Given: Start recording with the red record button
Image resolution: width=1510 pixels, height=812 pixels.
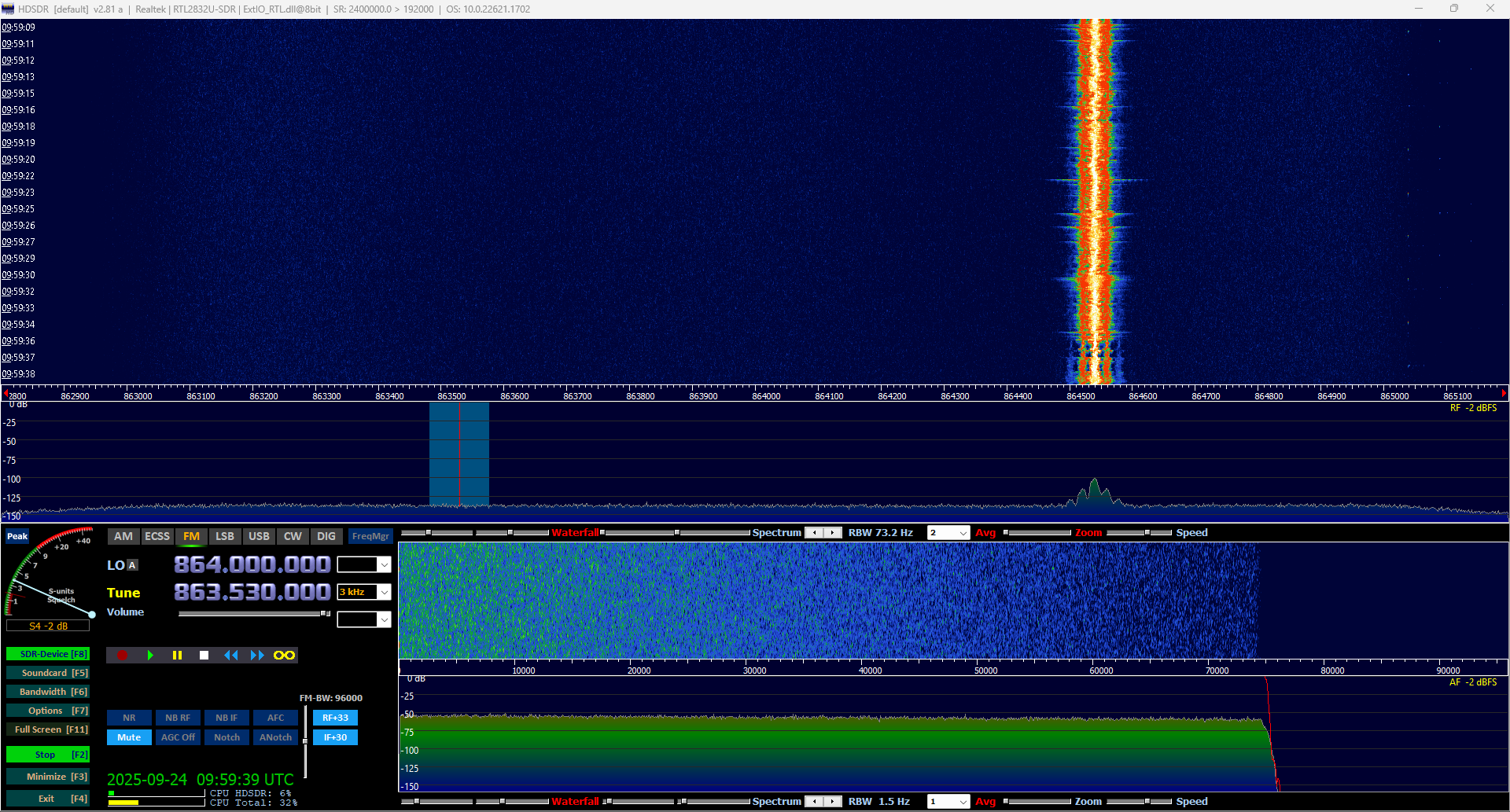Looking at the screenshot, I should (122, 656).
